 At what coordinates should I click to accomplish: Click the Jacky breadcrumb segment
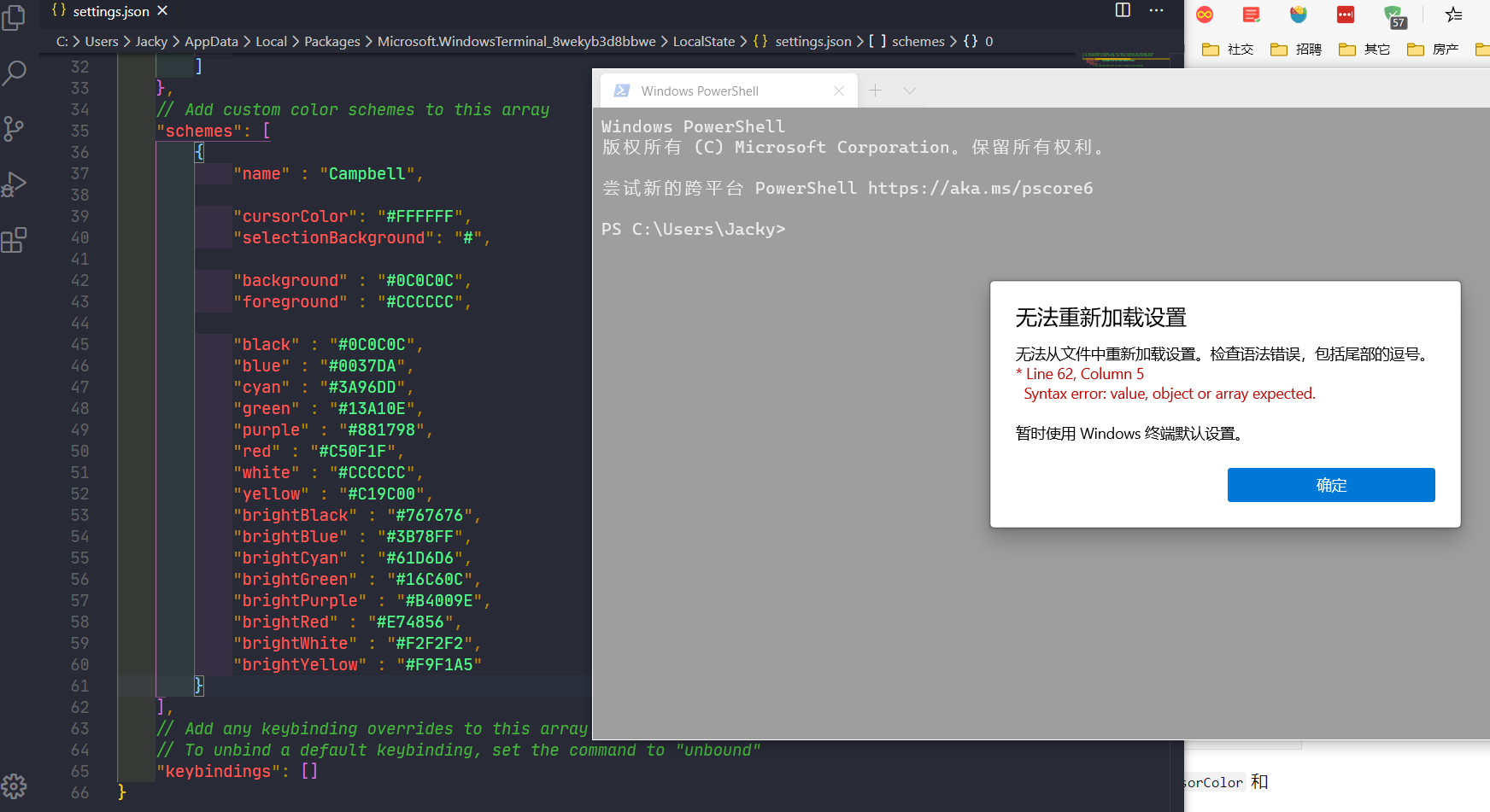coord(151,41)
